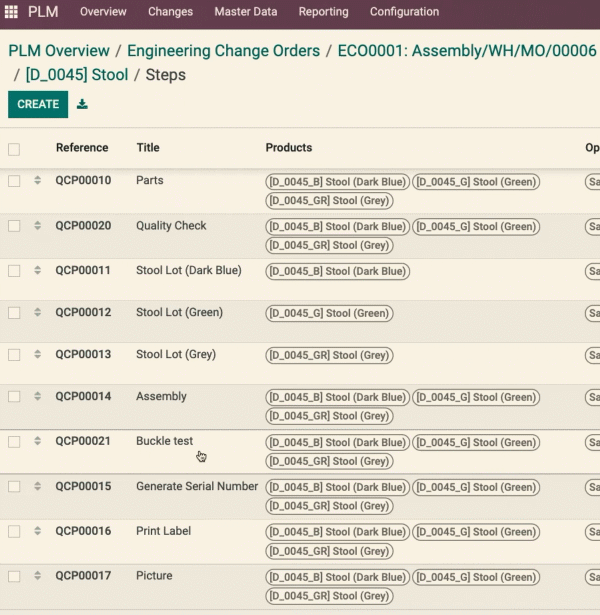The image size is (600, 615).
Task: Navigate to Engineering Change Orders breadcrumb
Action: coord(224,51)
